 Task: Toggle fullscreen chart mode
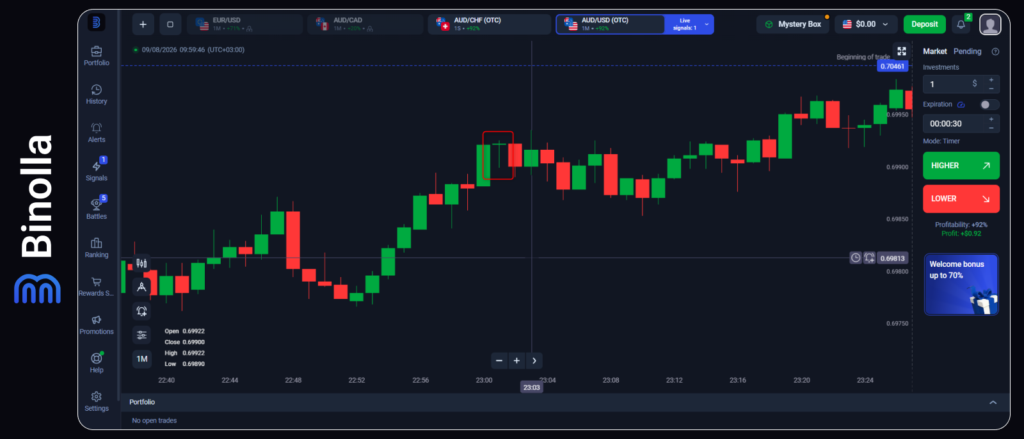pyautogui.click(x=902, y=51)
